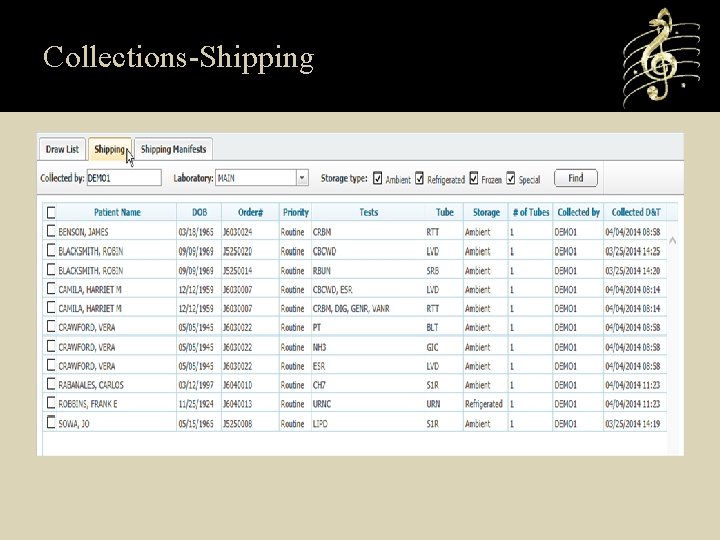
Task: Sort by Storage column header
Action: click(486, 212)
